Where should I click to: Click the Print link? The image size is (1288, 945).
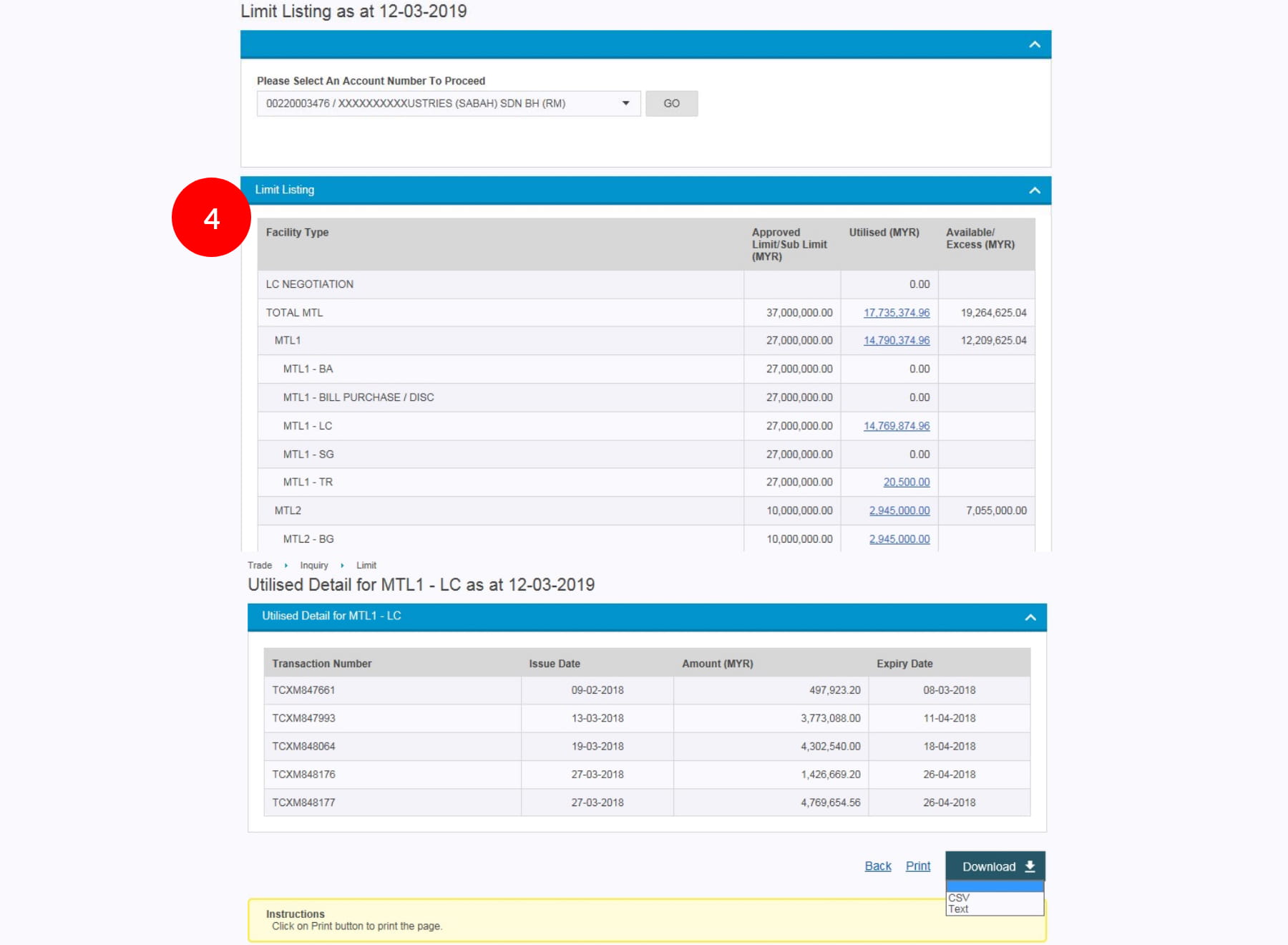click(917, 866)
